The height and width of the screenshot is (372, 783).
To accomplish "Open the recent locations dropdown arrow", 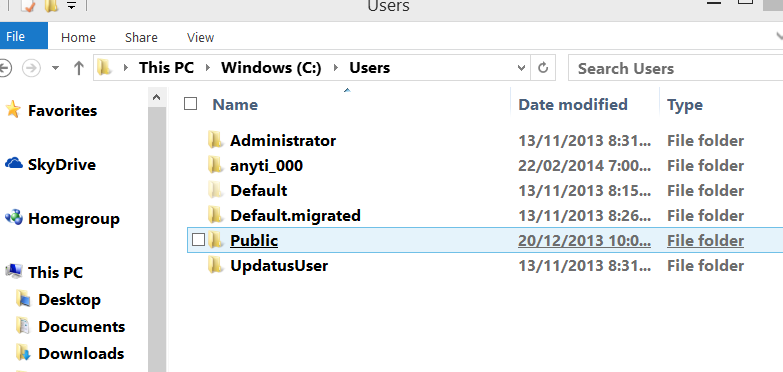I will click(x=55, y=68).
